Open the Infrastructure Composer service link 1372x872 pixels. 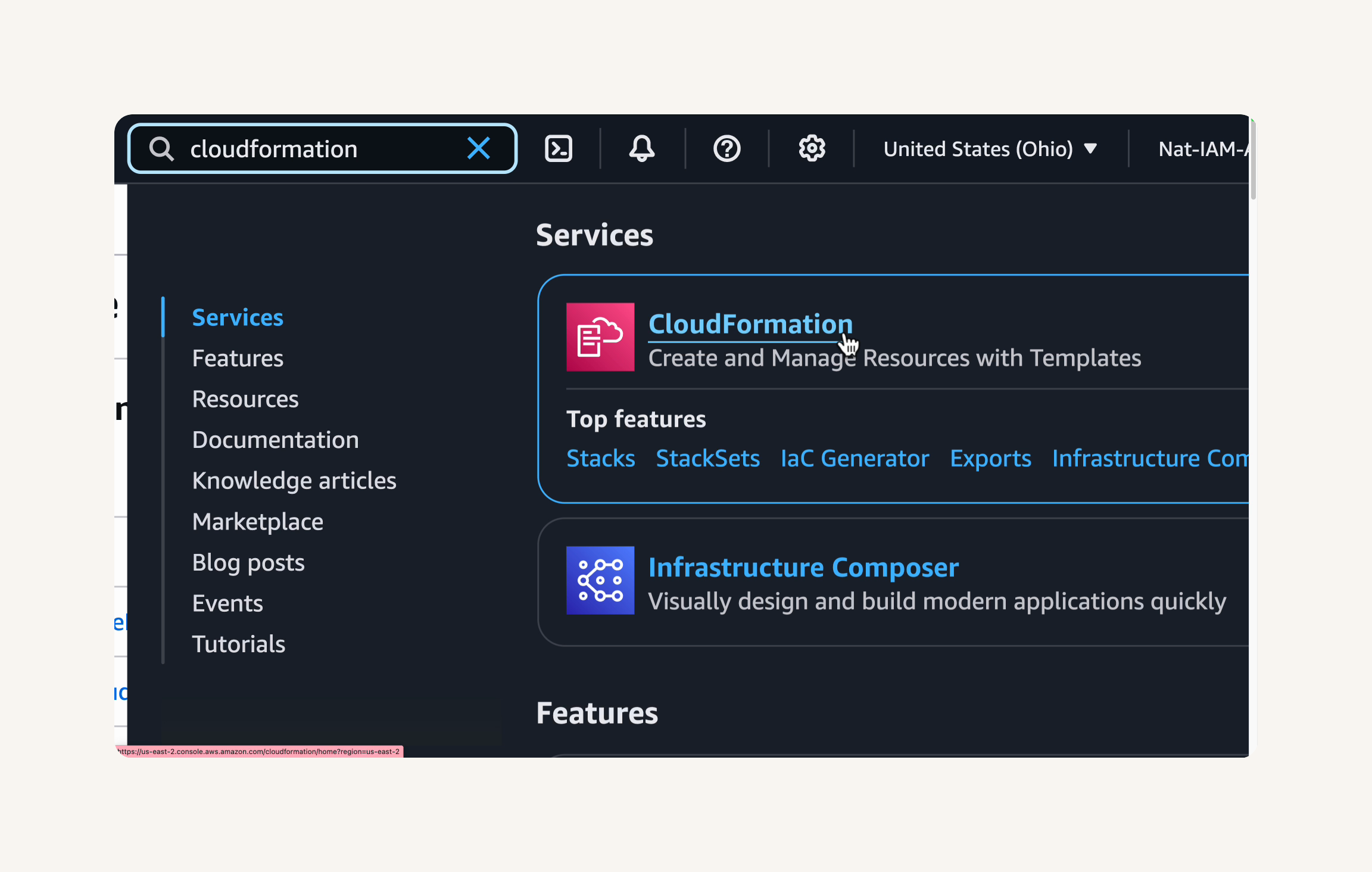[x=803, y=567]
